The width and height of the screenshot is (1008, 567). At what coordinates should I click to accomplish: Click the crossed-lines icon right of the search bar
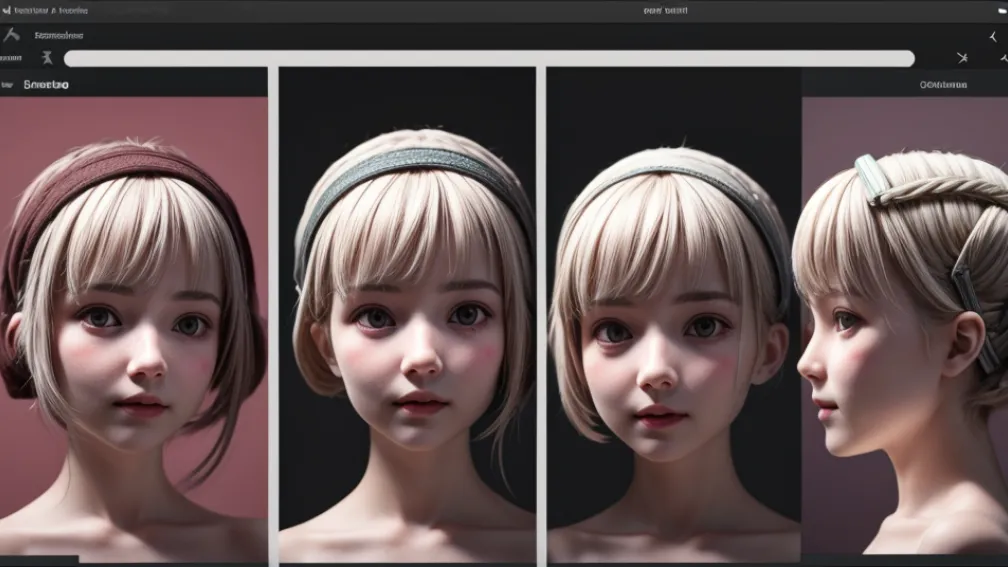point(962,58)
